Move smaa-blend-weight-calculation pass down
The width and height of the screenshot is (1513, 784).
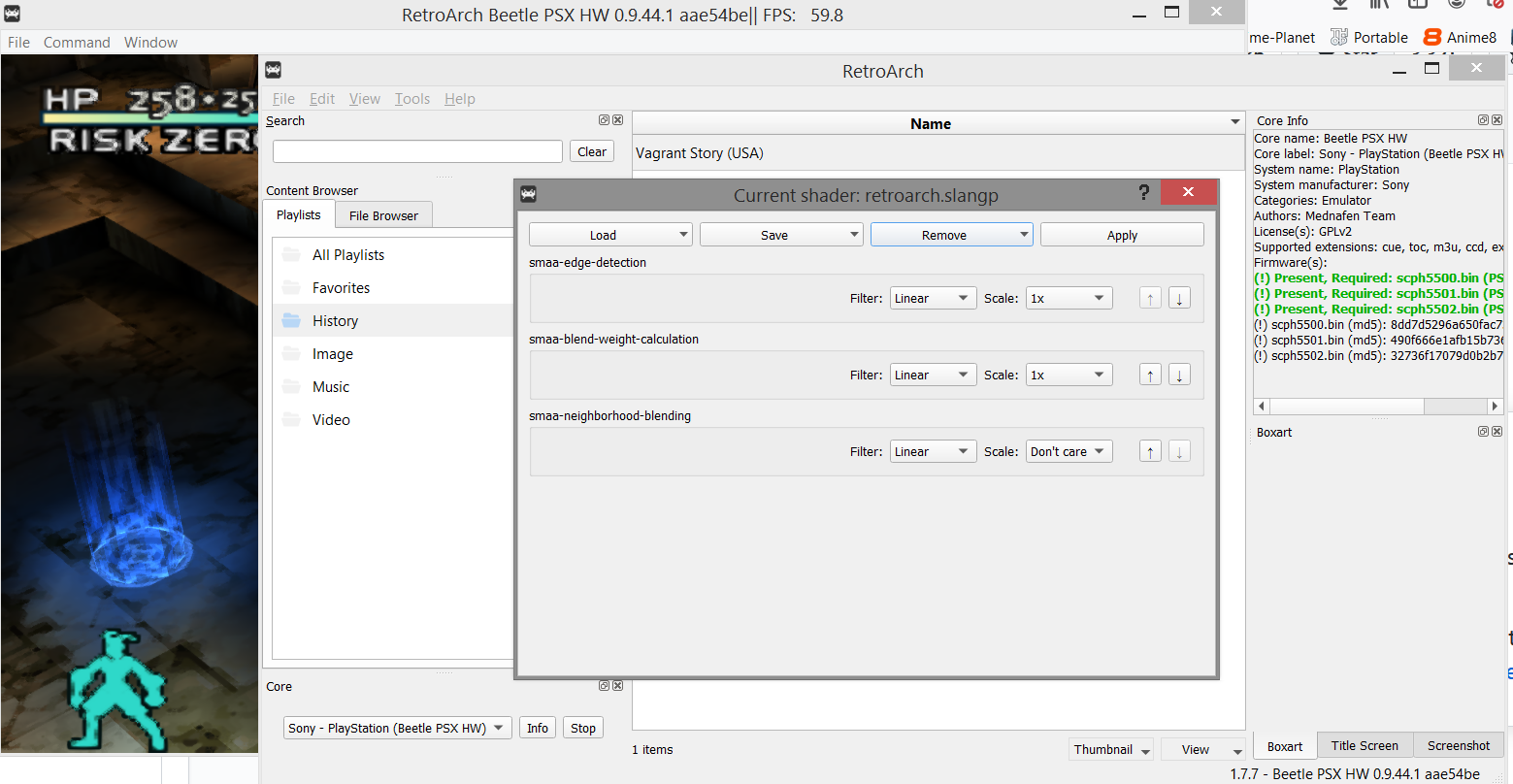pos(1179,375)
